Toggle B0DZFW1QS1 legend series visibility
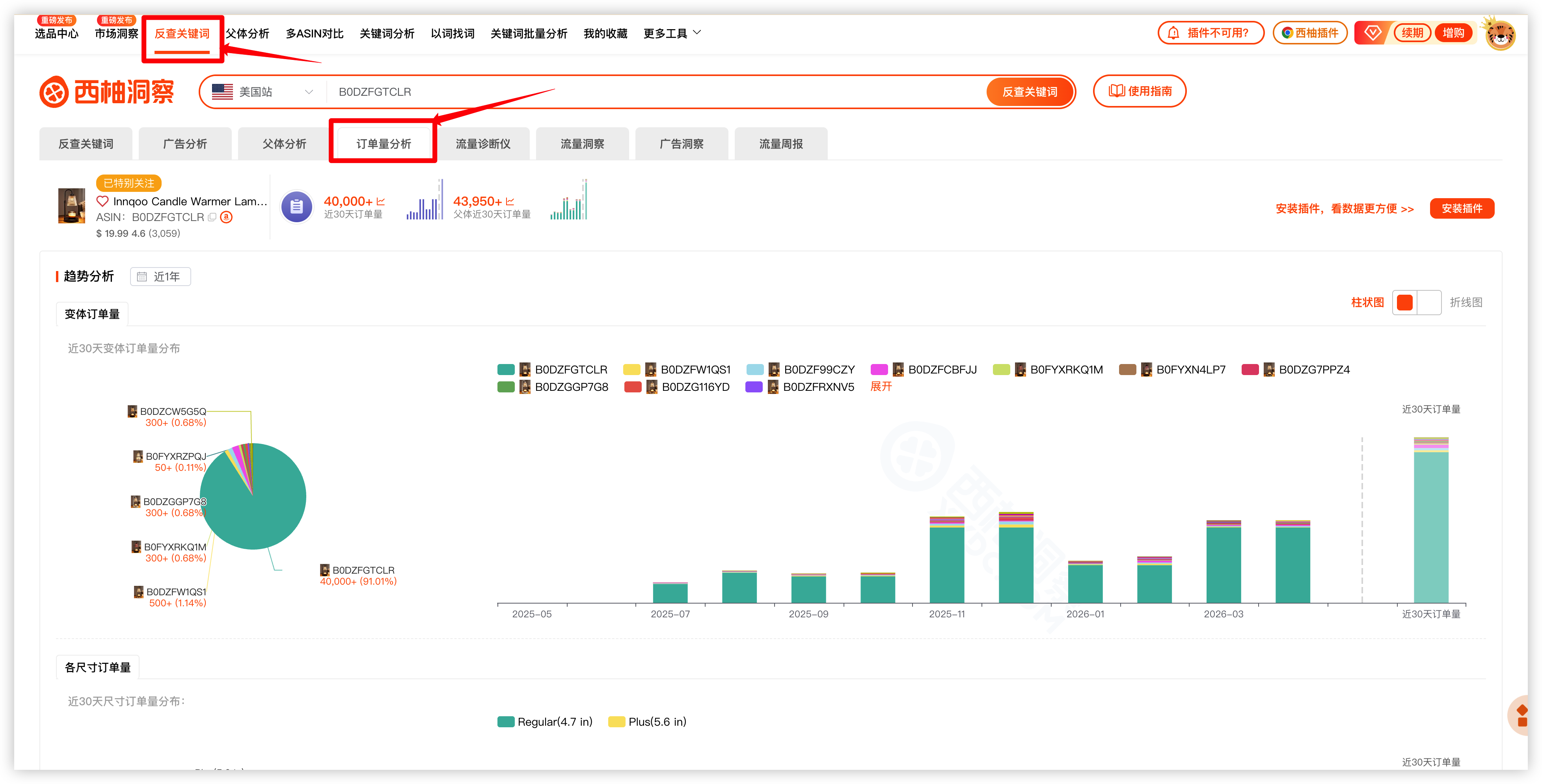This screenshot has height=784, width=1542. pyautogui.click(x=677, y=370)
